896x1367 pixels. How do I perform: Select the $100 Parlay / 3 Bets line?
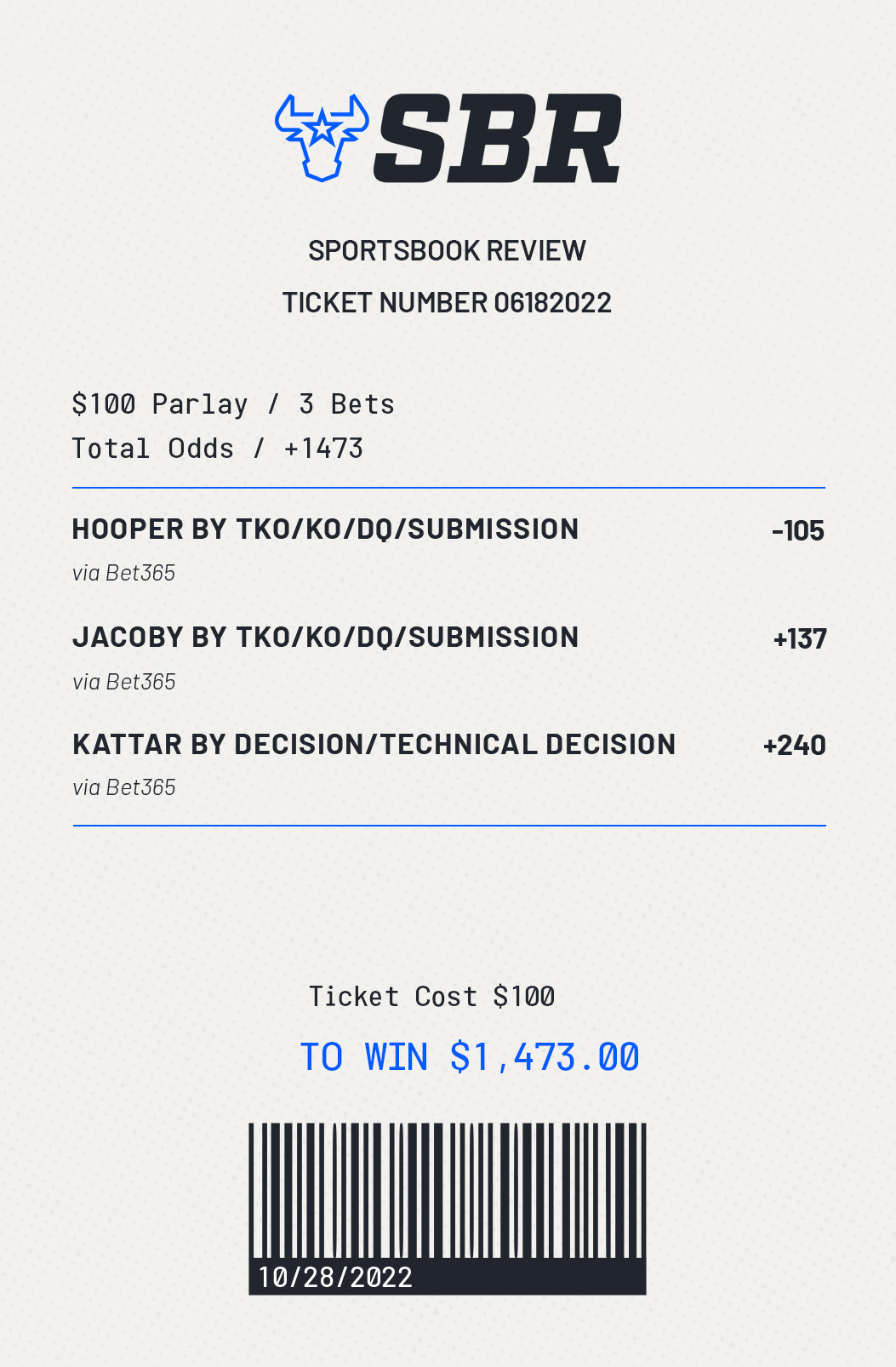(x=233, y=404)
